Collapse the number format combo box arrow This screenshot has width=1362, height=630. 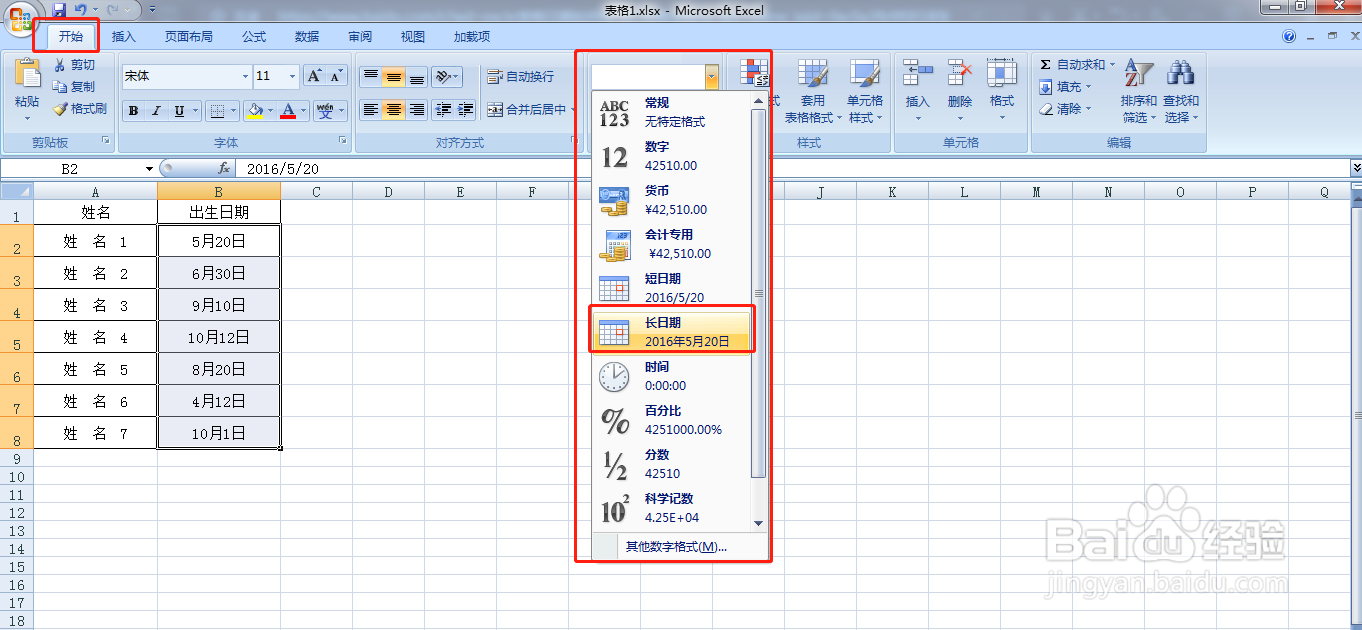[711, 76]
